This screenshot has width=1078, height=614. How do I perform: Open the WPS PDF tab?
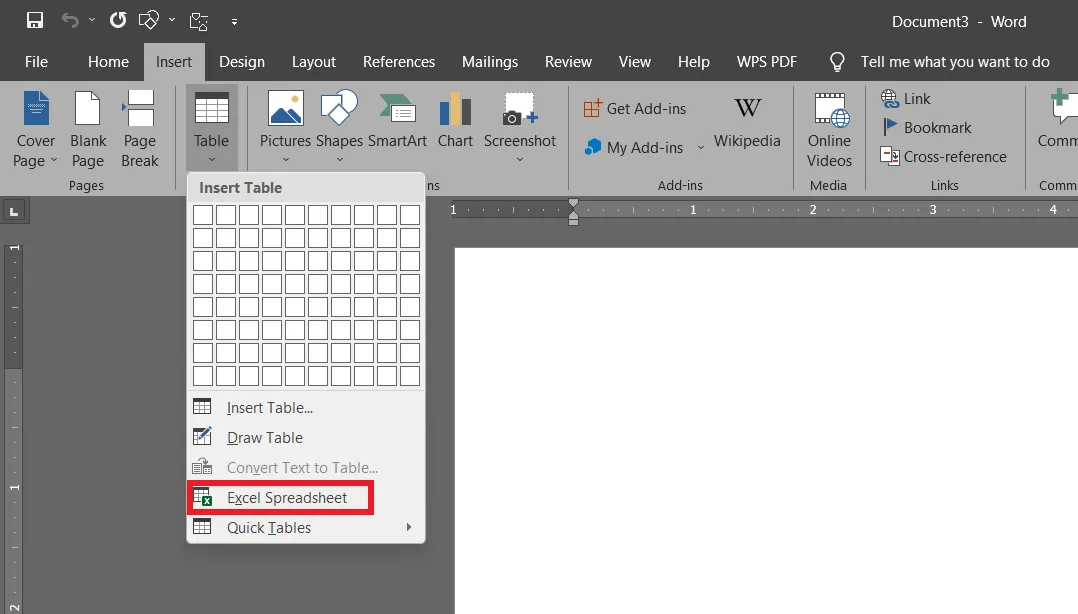(x=767, y=62)
